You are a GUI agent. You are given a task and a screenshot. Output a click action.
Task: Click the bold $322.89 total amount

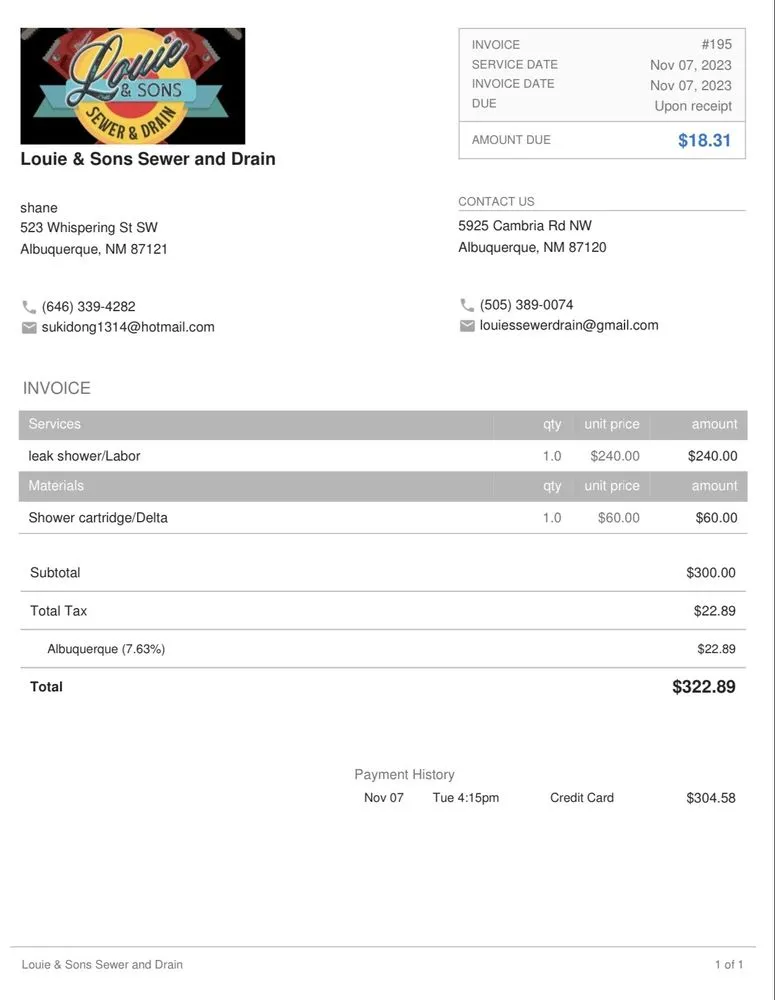[704, 687]
